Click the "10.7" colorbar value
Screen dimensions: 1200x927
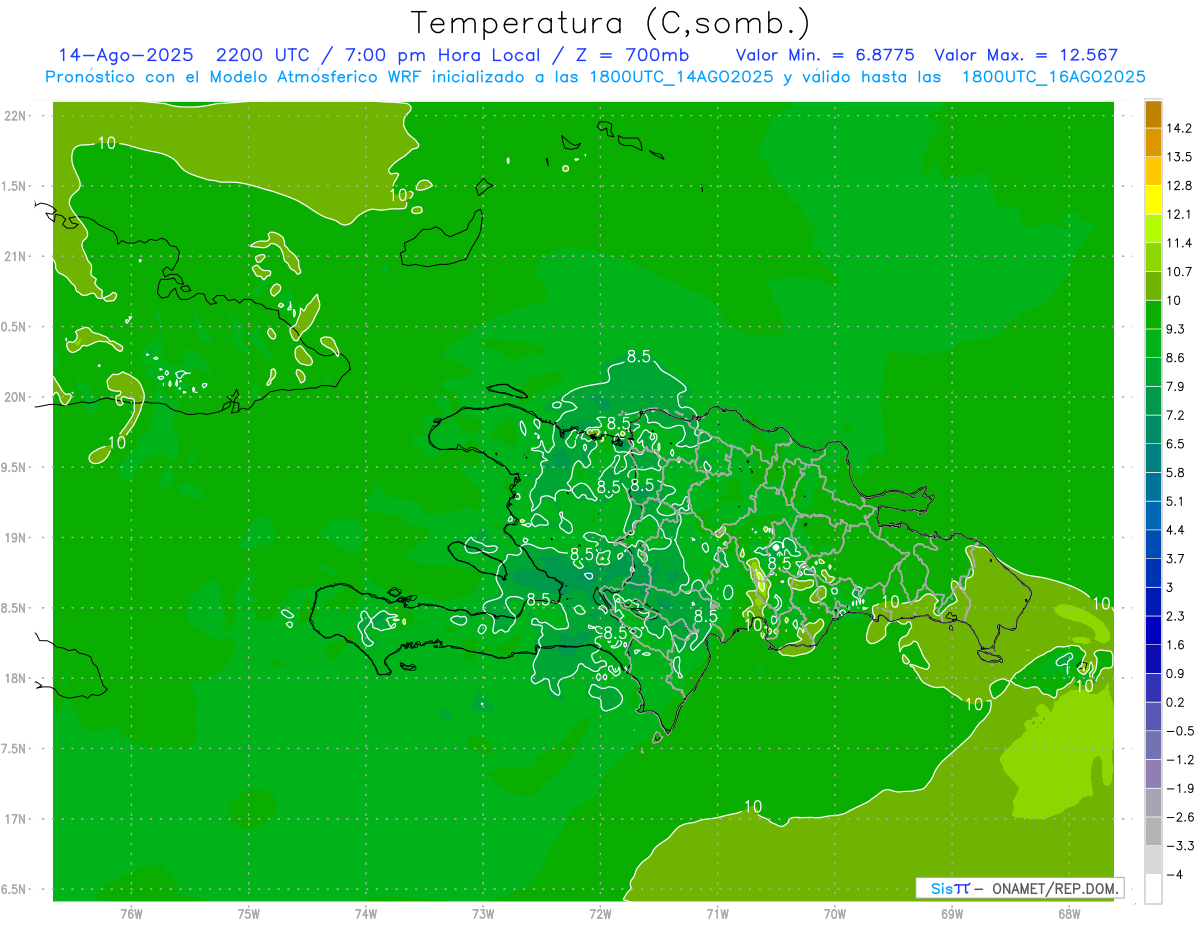click(1179, 272)
